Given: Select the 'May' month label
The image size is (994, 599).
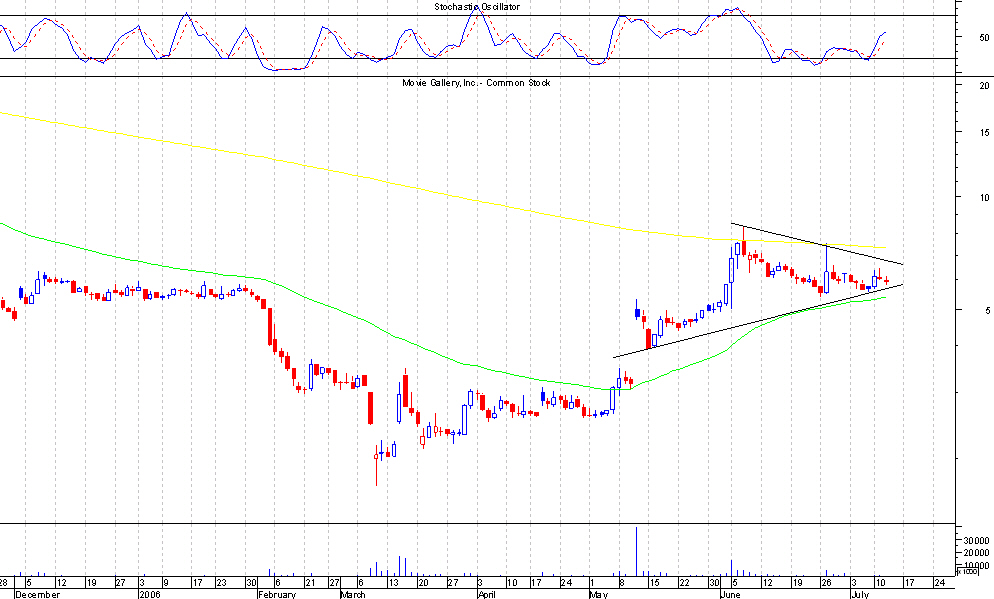Looking at the screenshot, I should pos(598,595).
